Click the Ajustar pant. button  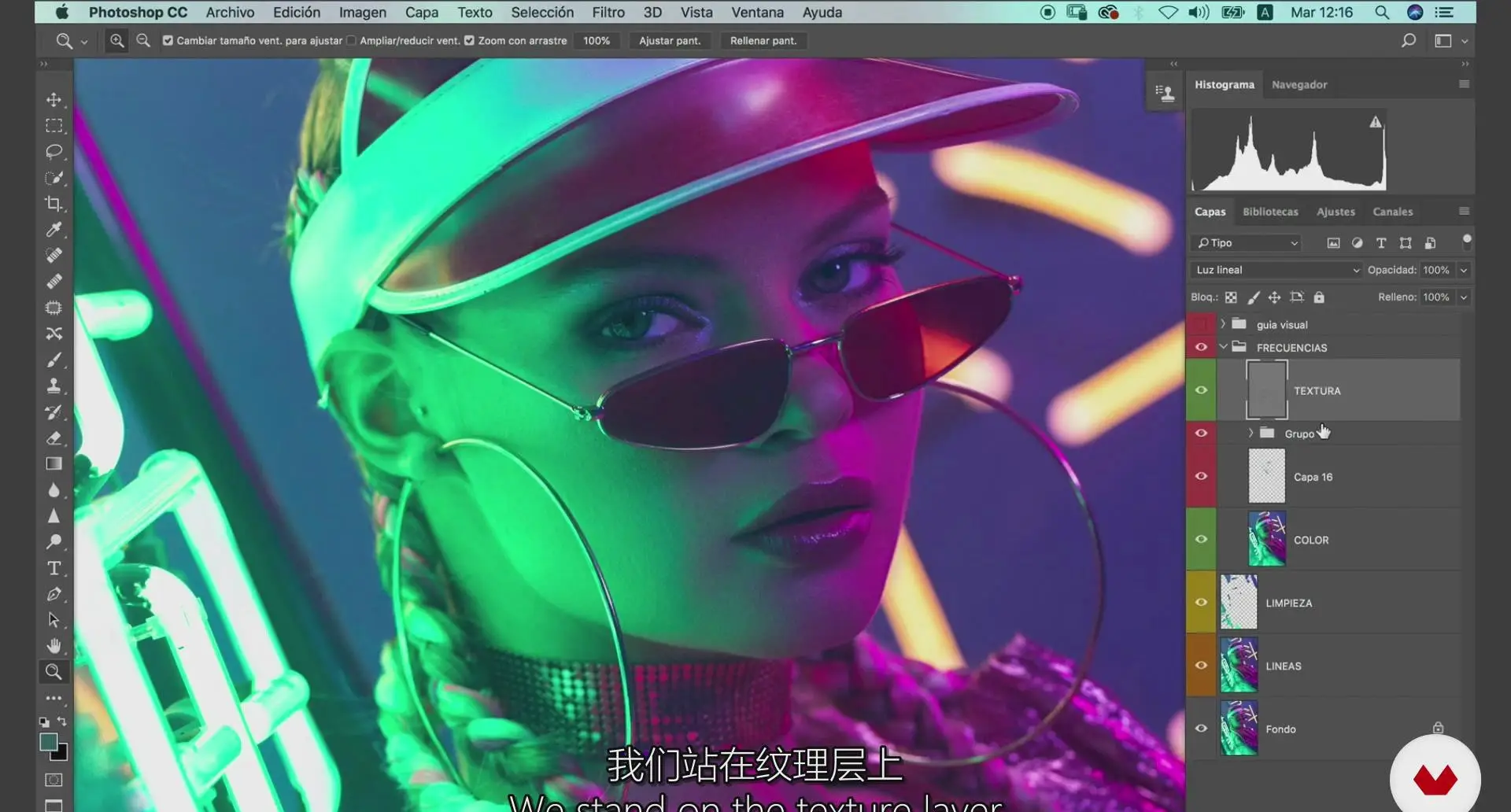(x=670, y=41)
